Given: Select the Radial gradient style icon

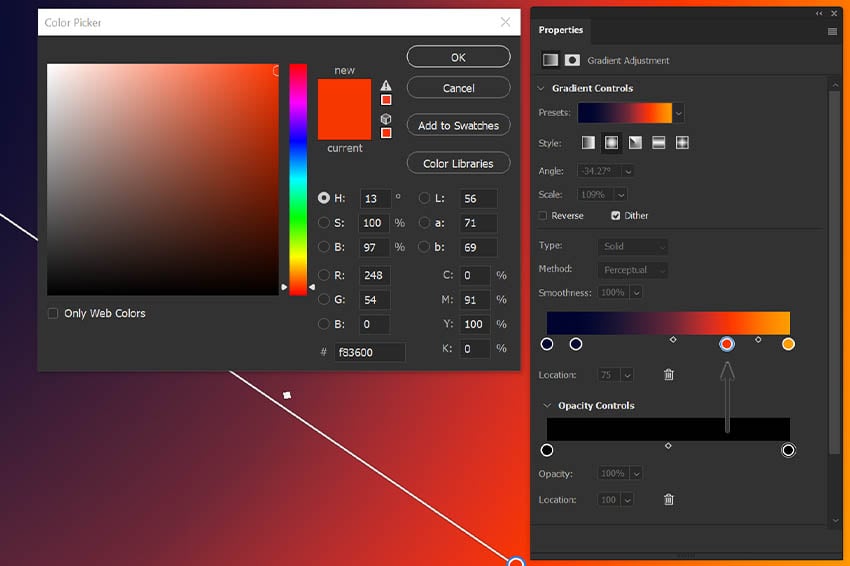Looking at the screenshot, I should coord(611,143).
